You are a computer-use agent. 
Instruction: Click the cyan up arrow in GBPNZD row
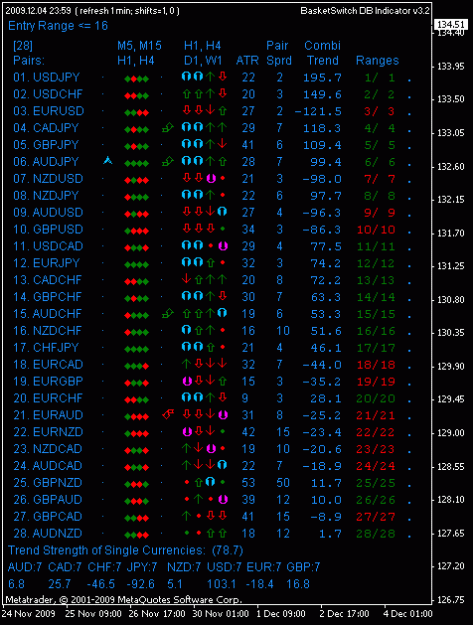click(x=210, y=482)
